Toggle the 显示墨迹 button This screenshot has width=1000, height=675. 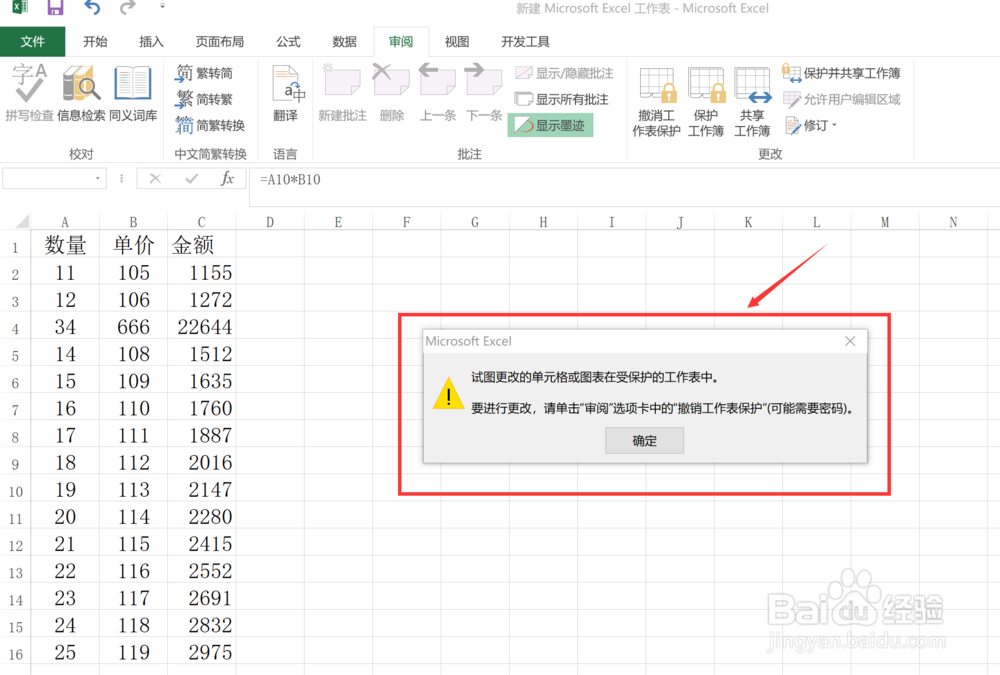pos(550,125)
